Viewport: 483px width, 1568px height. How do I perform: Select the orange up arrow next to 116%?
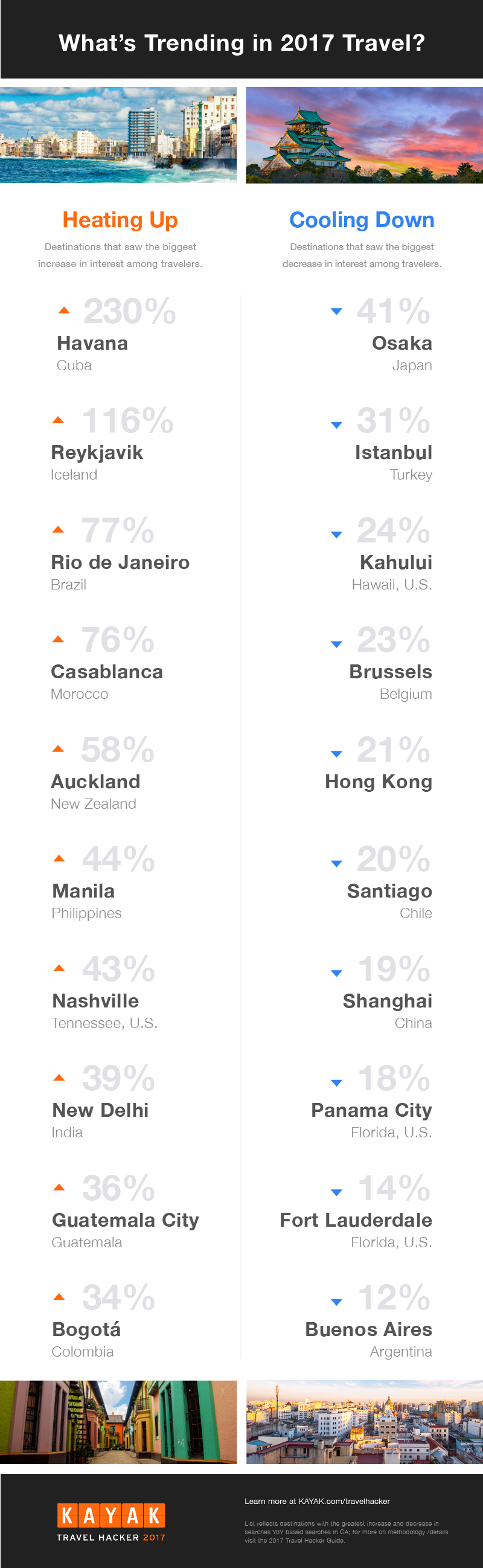click(59, 420)
